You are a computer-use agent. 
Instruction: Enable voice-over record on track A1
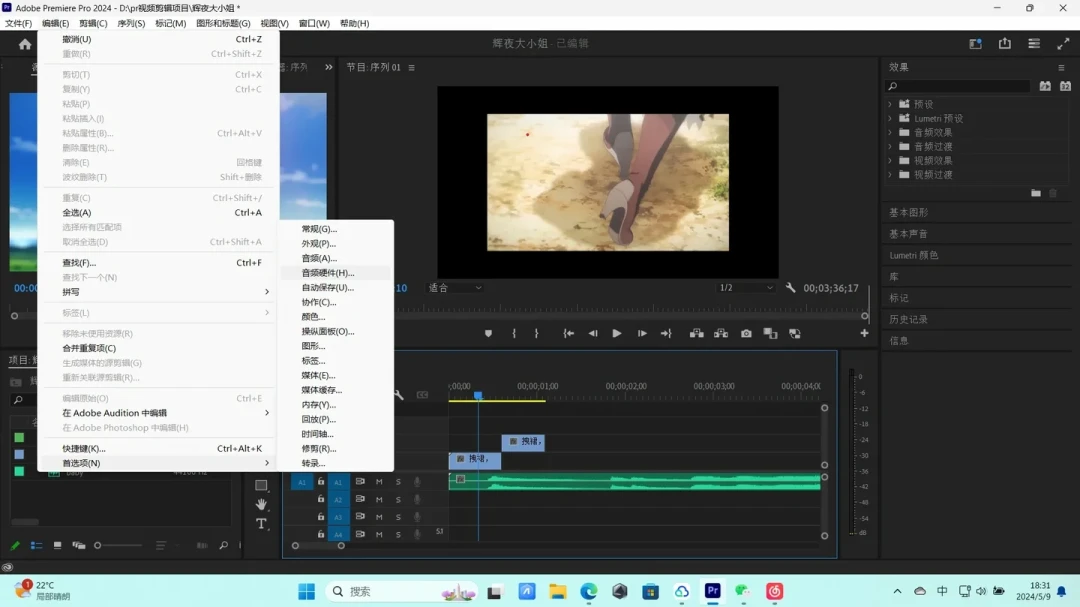tap(417, 482)
